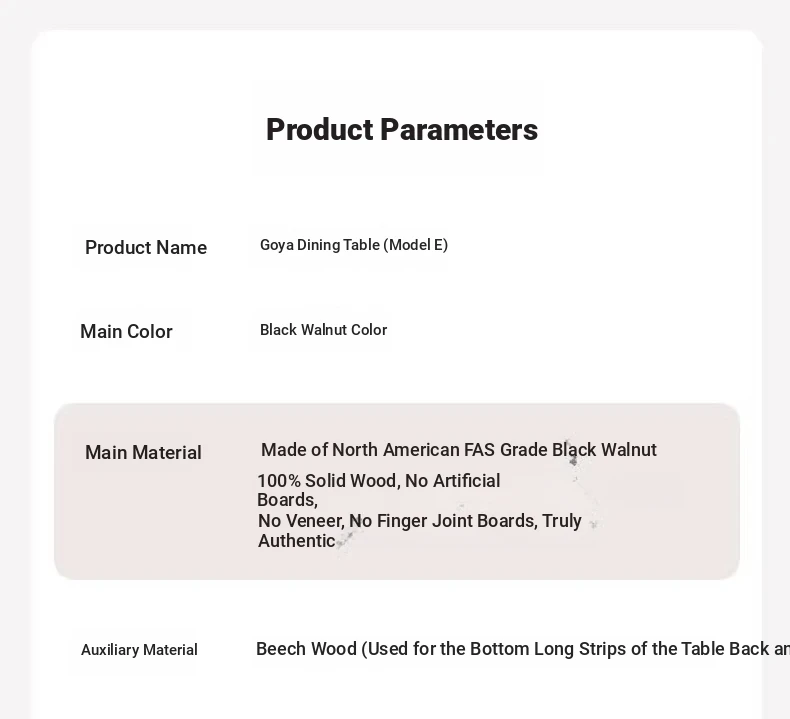Select the Auxiliary Material label

tap(139, 650)
